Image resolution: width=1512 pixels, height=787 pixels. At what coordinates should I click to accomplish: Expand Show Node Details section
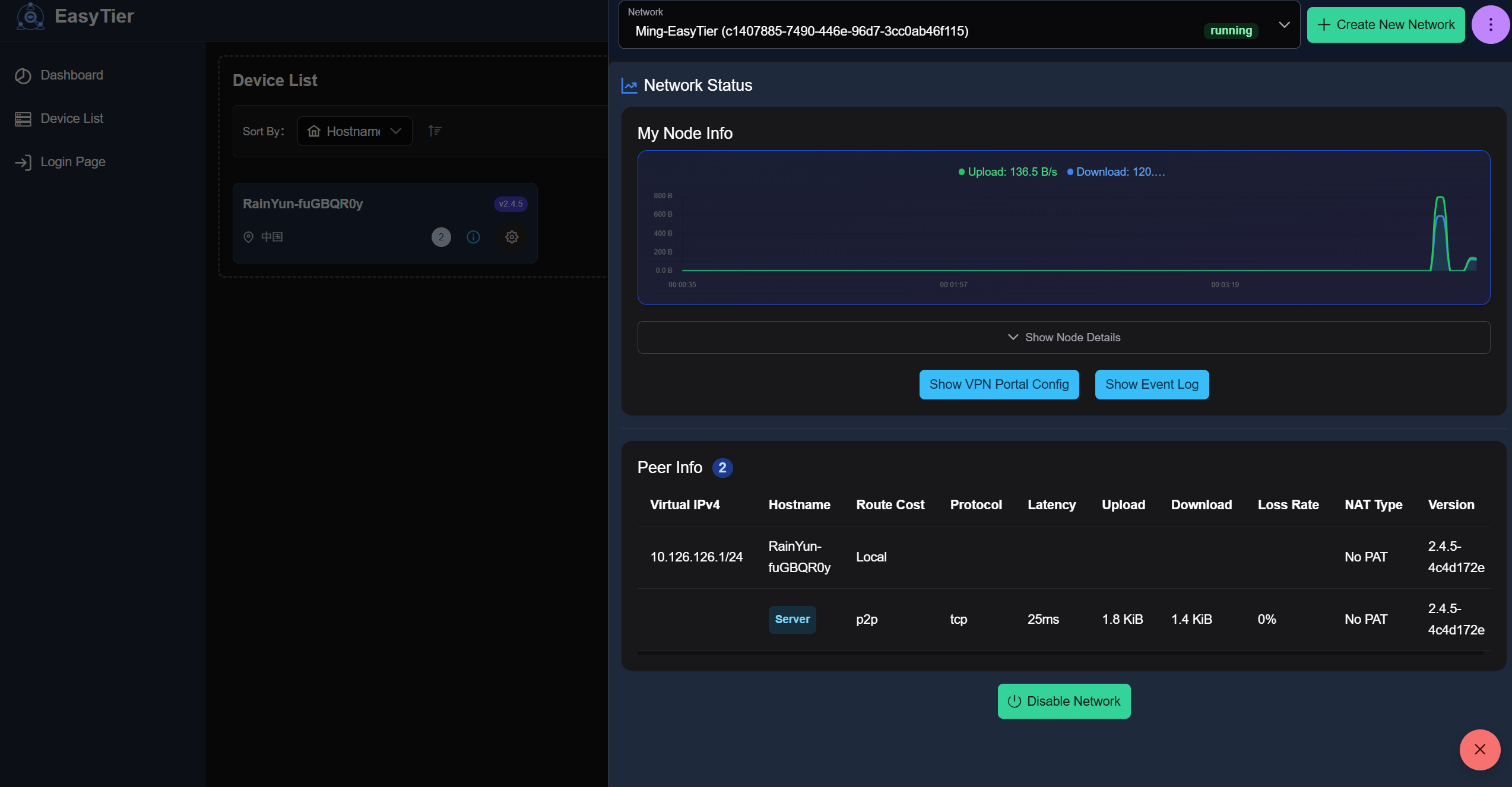(1063, 338)
